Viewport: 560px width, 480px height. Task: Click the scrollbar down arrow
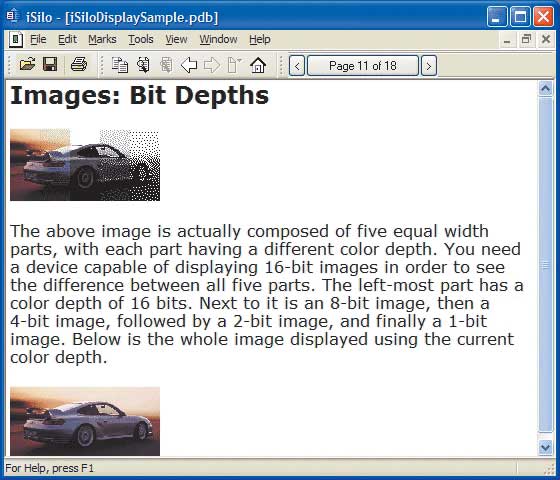545,447
